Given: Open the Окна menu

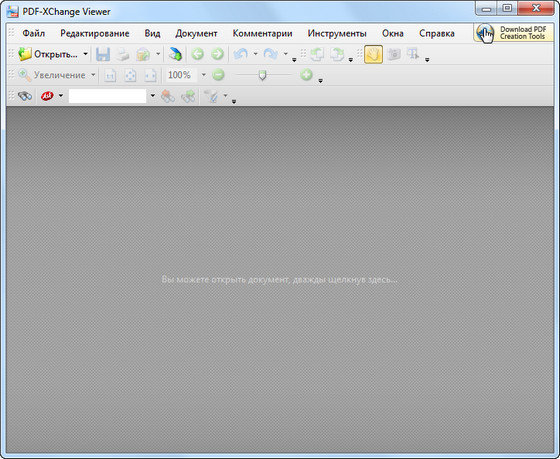Looking at the screenshot, I should (x=392, y=34).
